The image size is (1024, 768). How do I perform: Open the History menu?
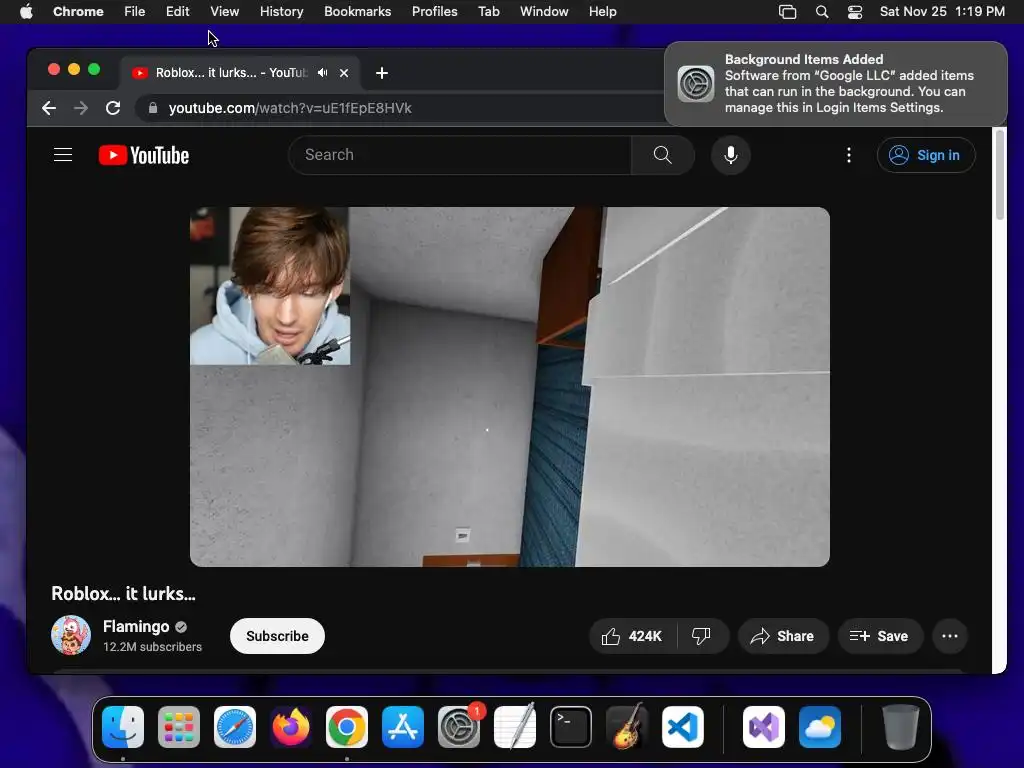pos(281,11)
